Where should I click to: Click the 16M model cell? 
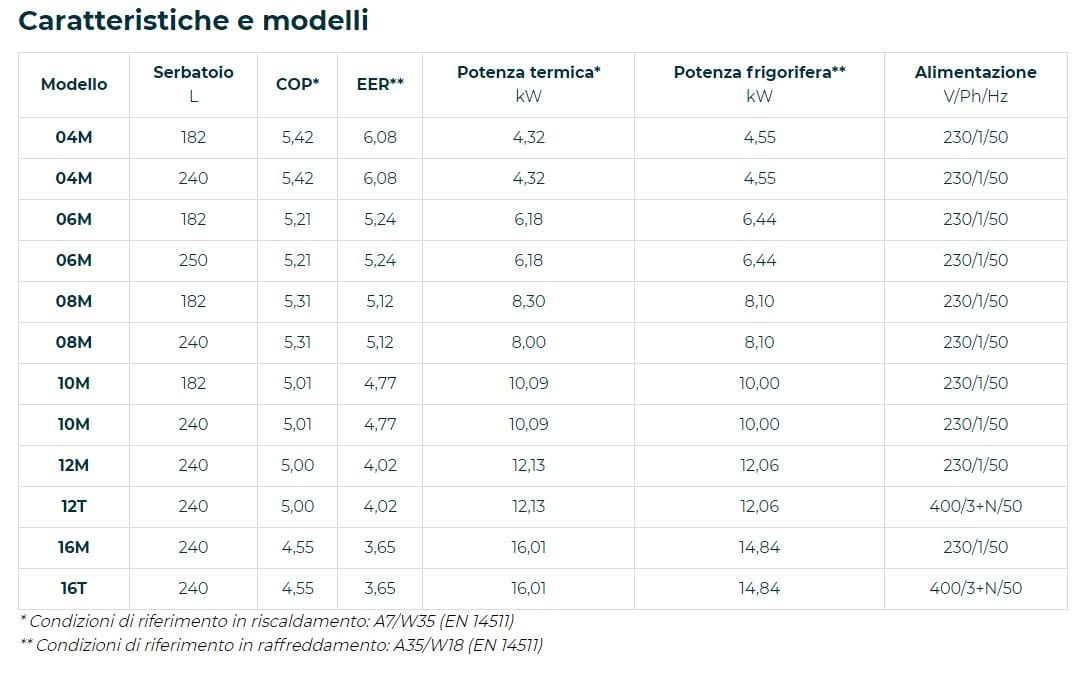coord(74,547)
